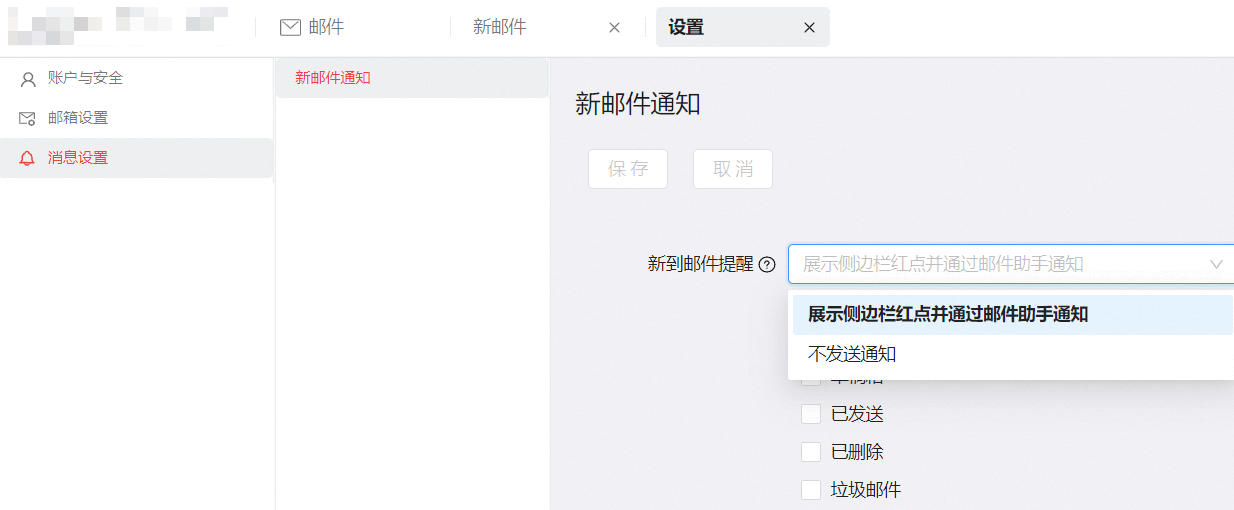Close the 设置 tab
The height and width of the screenshot is (510, 1234).
(810, 28)
